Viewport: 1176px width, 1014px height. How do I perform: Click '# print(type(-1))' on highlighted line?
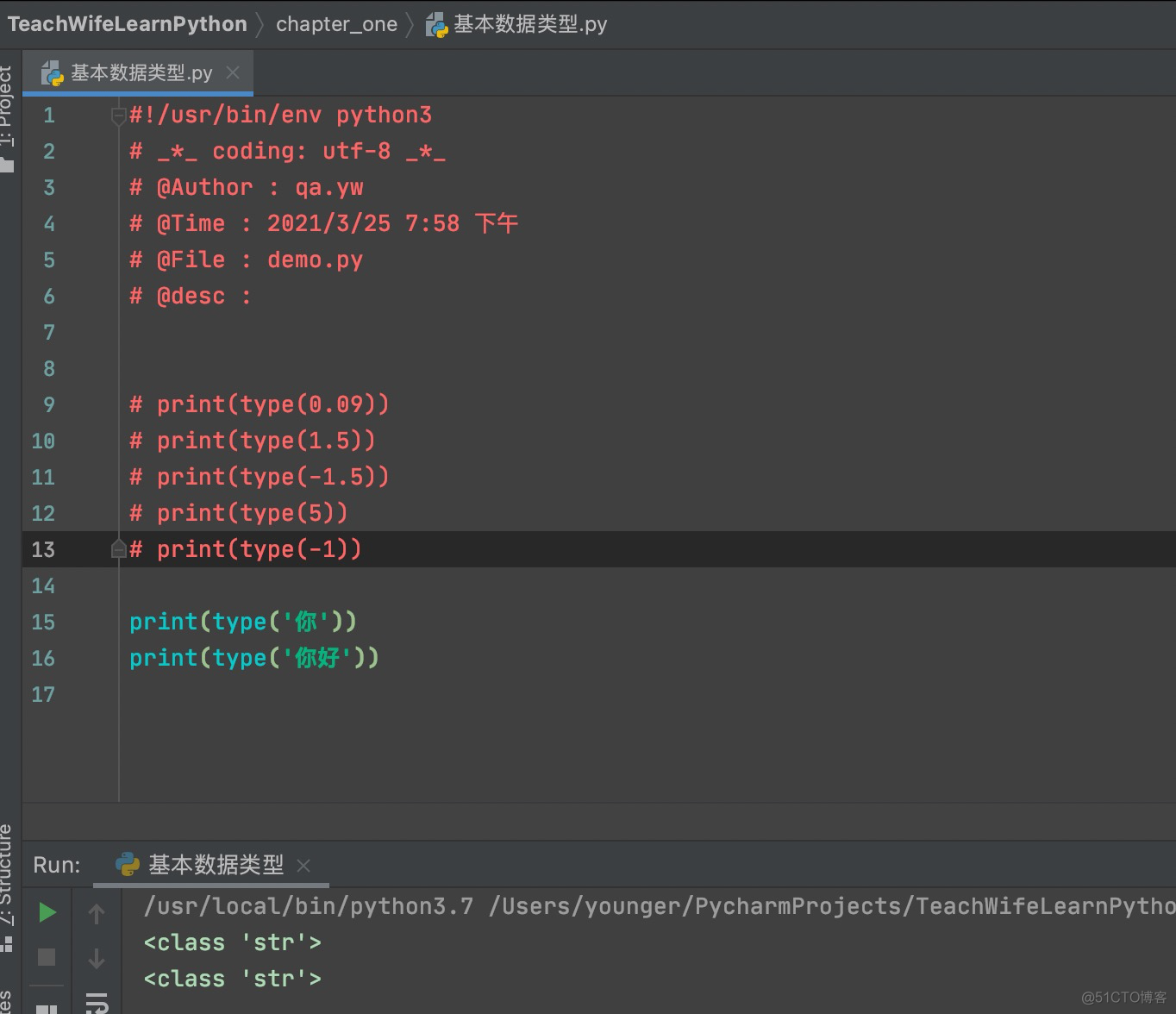246,550
